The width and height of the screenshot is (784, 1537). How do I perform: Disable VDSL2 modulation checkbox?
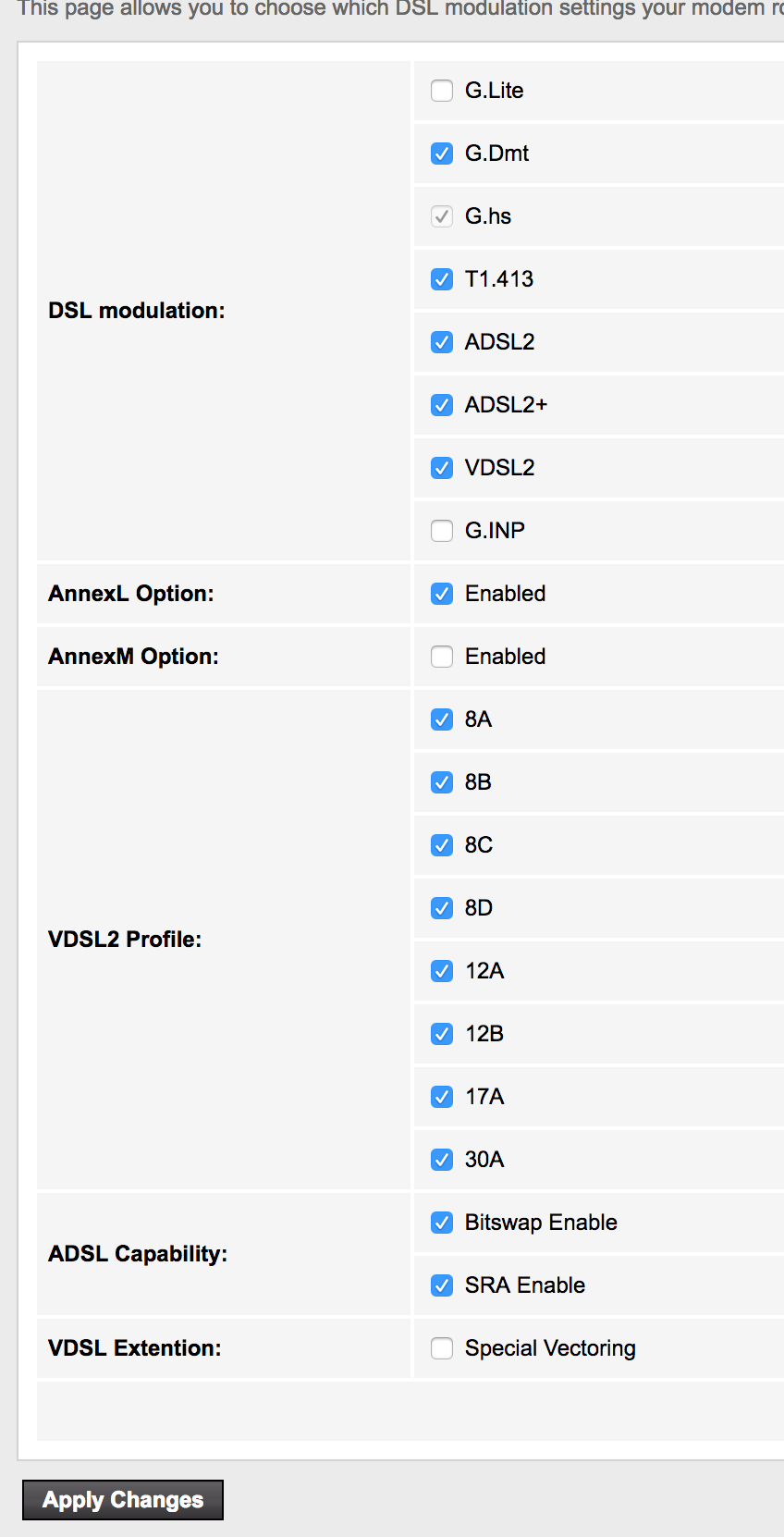click(442, 468)
